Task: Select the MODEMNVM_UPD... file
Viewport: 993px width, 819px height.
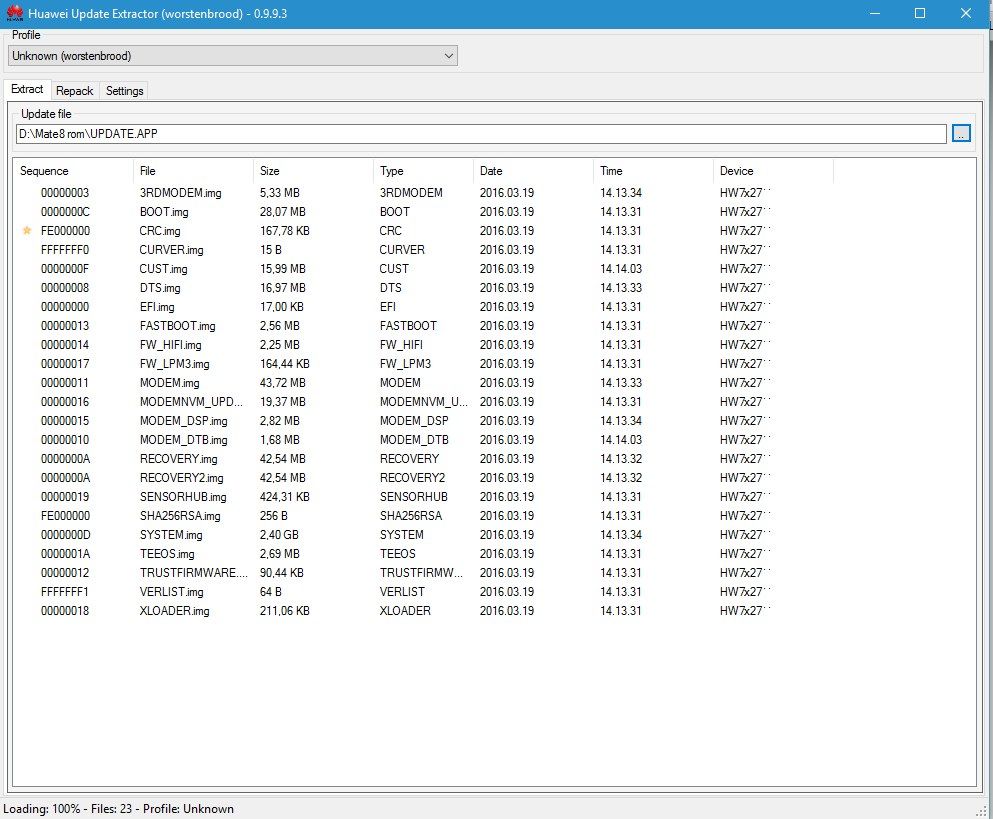Action: 191,402
